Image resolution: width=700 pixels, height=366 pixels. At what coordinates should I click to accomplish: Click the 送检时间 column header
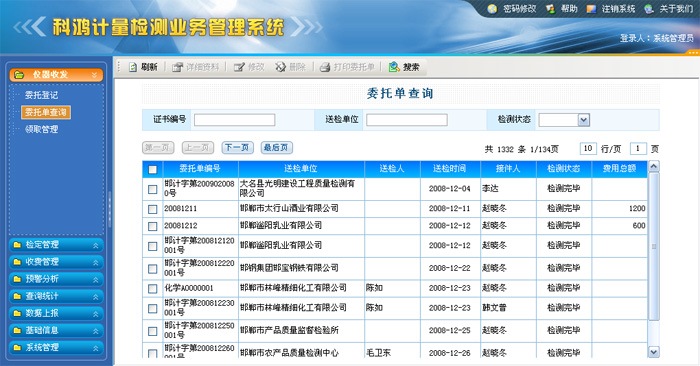pyautogui.click(x=450, y=169)
